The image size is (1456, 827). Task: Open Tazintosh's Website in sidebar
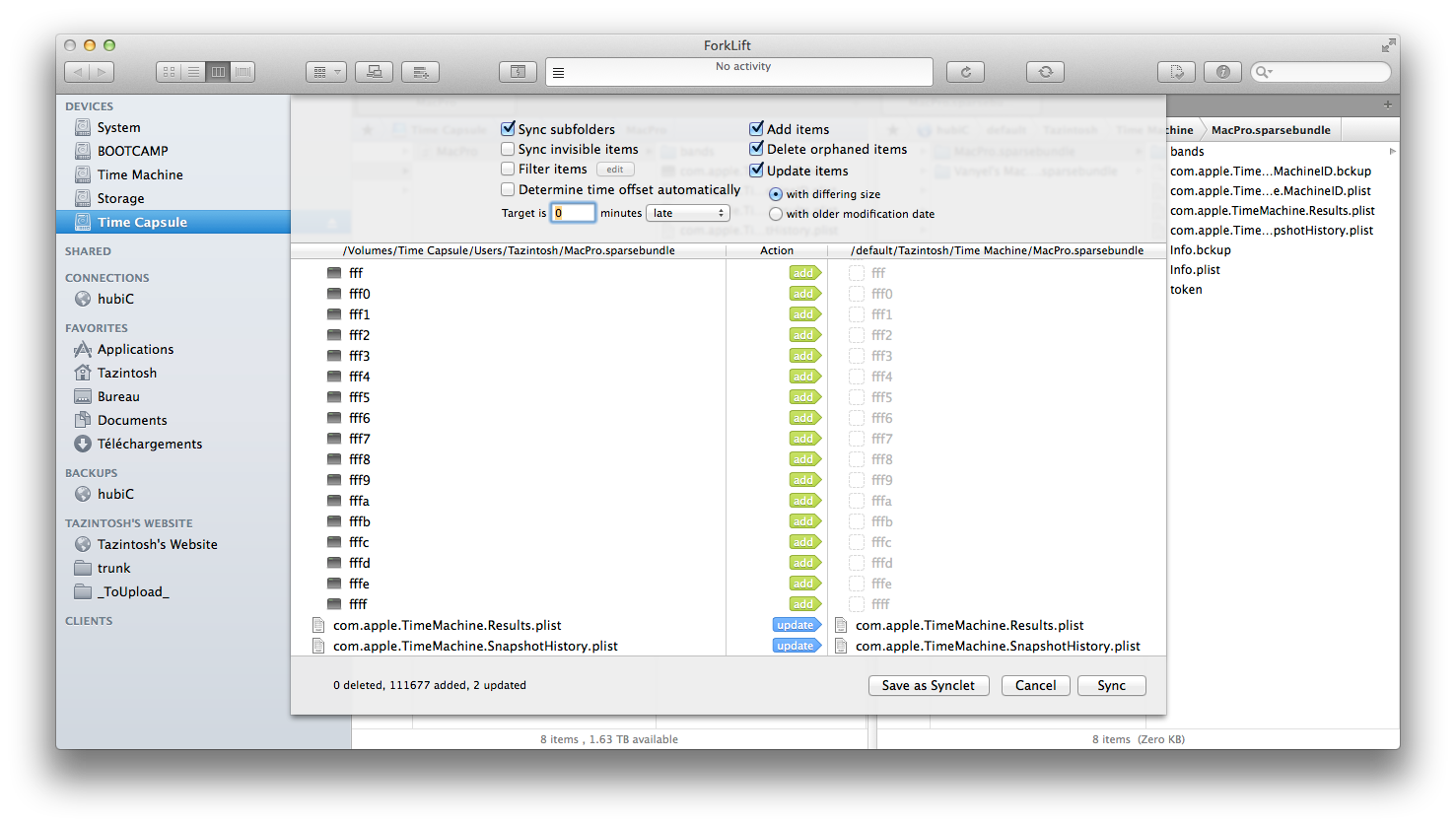[x=157, y=544]
